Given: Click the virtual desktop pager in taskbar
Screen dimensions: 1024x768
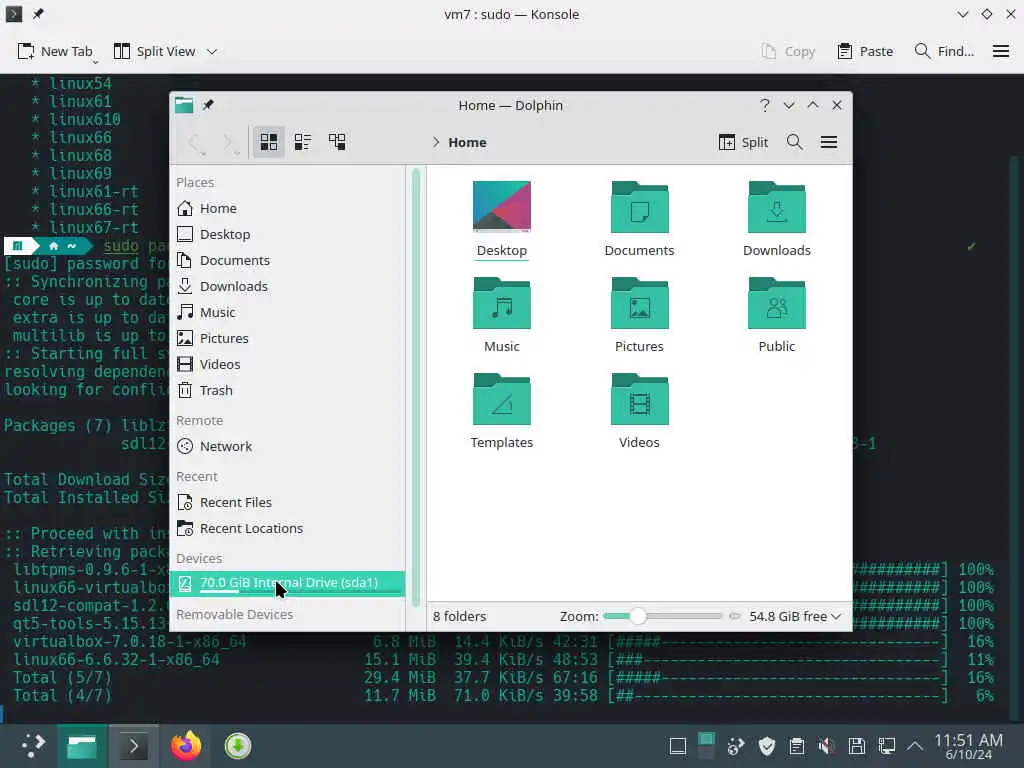Looking at the screenshot, I should 706,746.
